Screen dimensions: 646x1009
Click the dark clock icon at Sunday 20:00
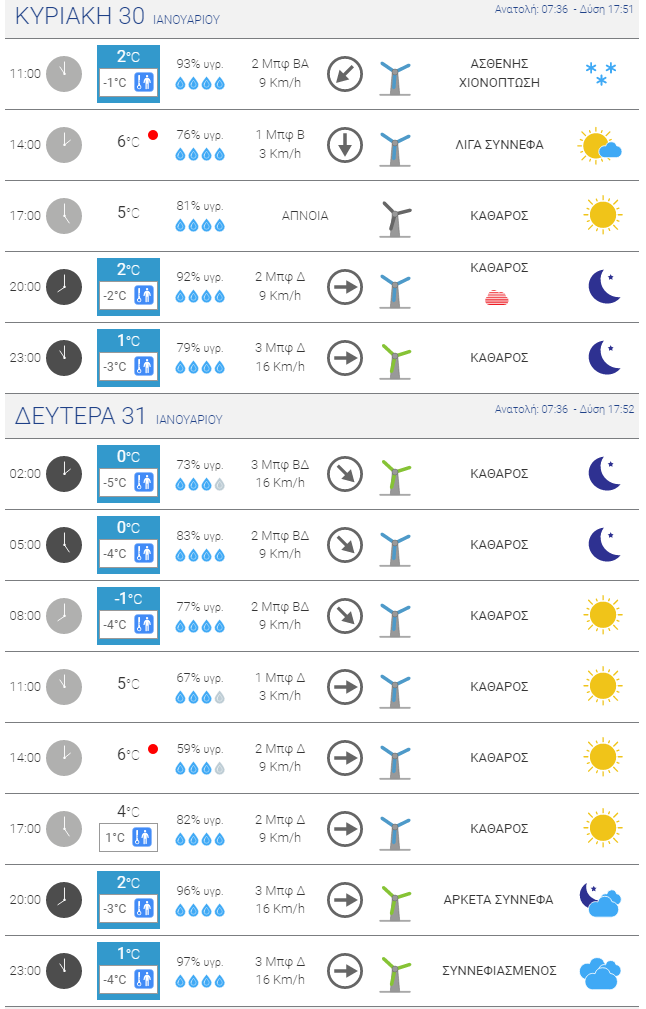(64, 287)
